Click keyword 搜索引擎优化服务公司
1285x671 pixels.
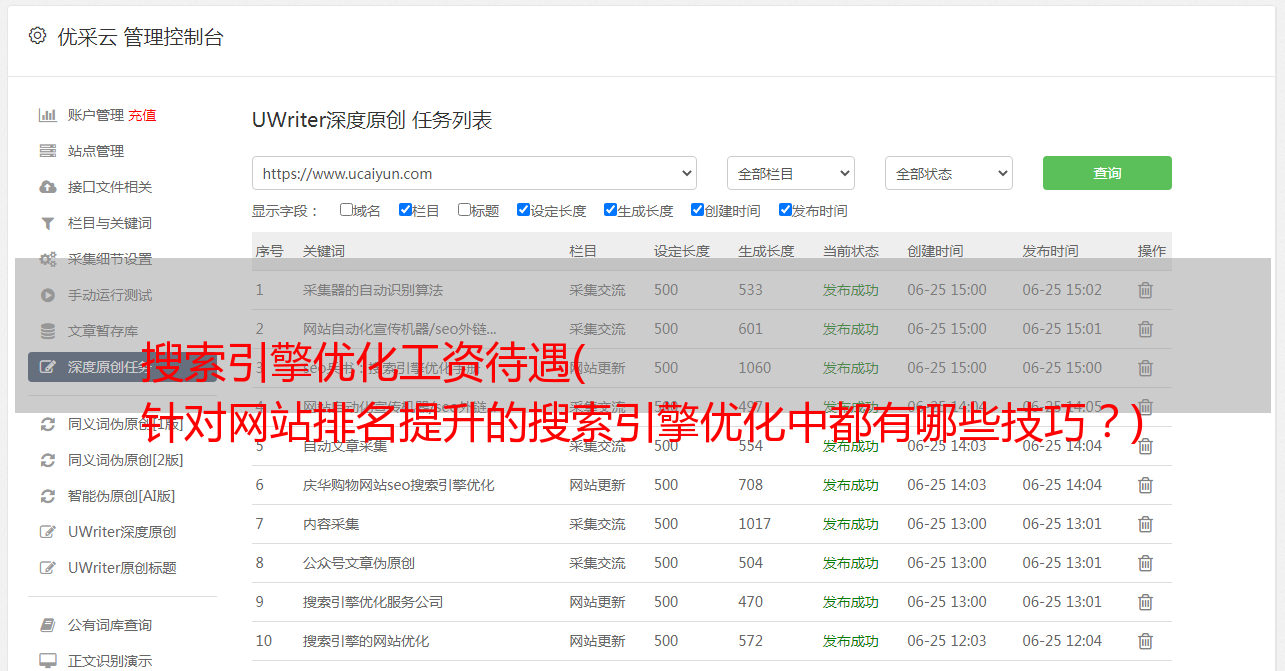[373, 602]
